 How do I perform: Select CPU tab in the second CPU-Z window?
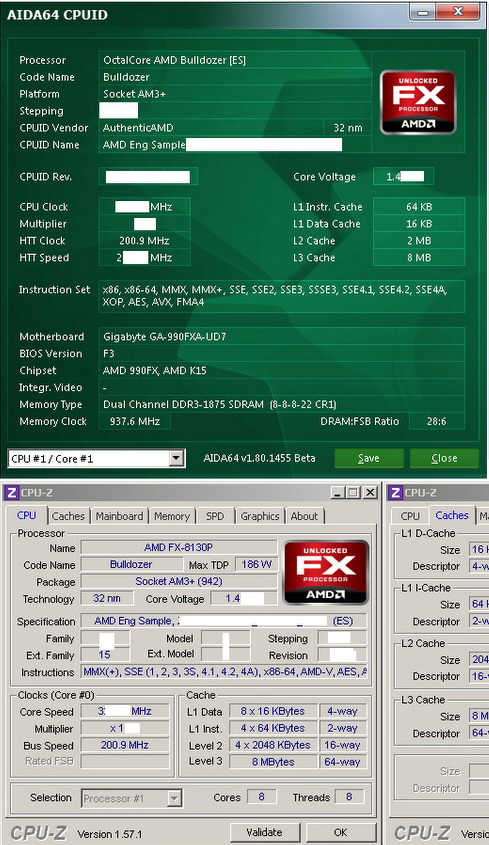410,516
